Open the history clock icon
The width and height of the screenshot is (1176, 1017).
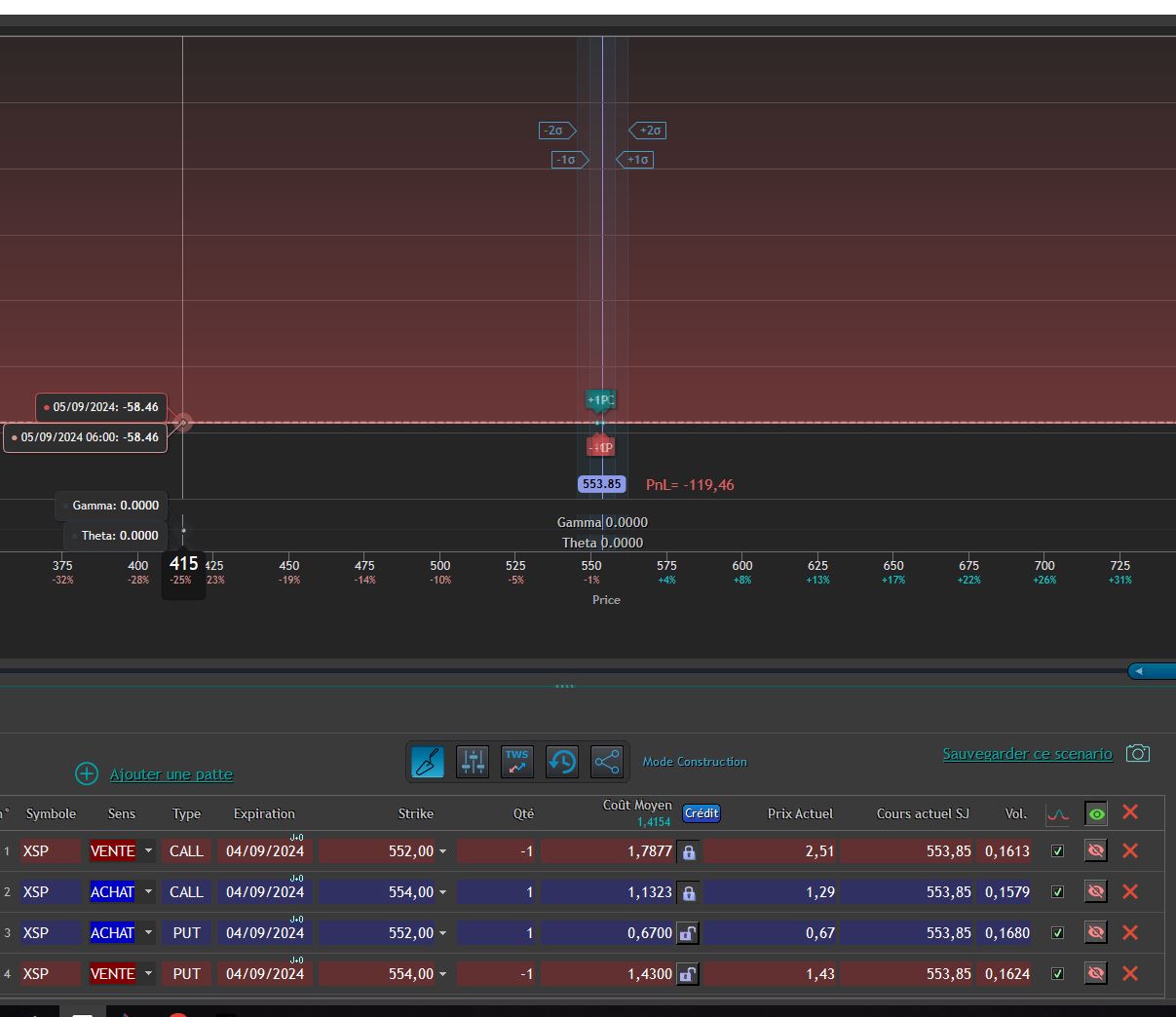coord(562,762)
